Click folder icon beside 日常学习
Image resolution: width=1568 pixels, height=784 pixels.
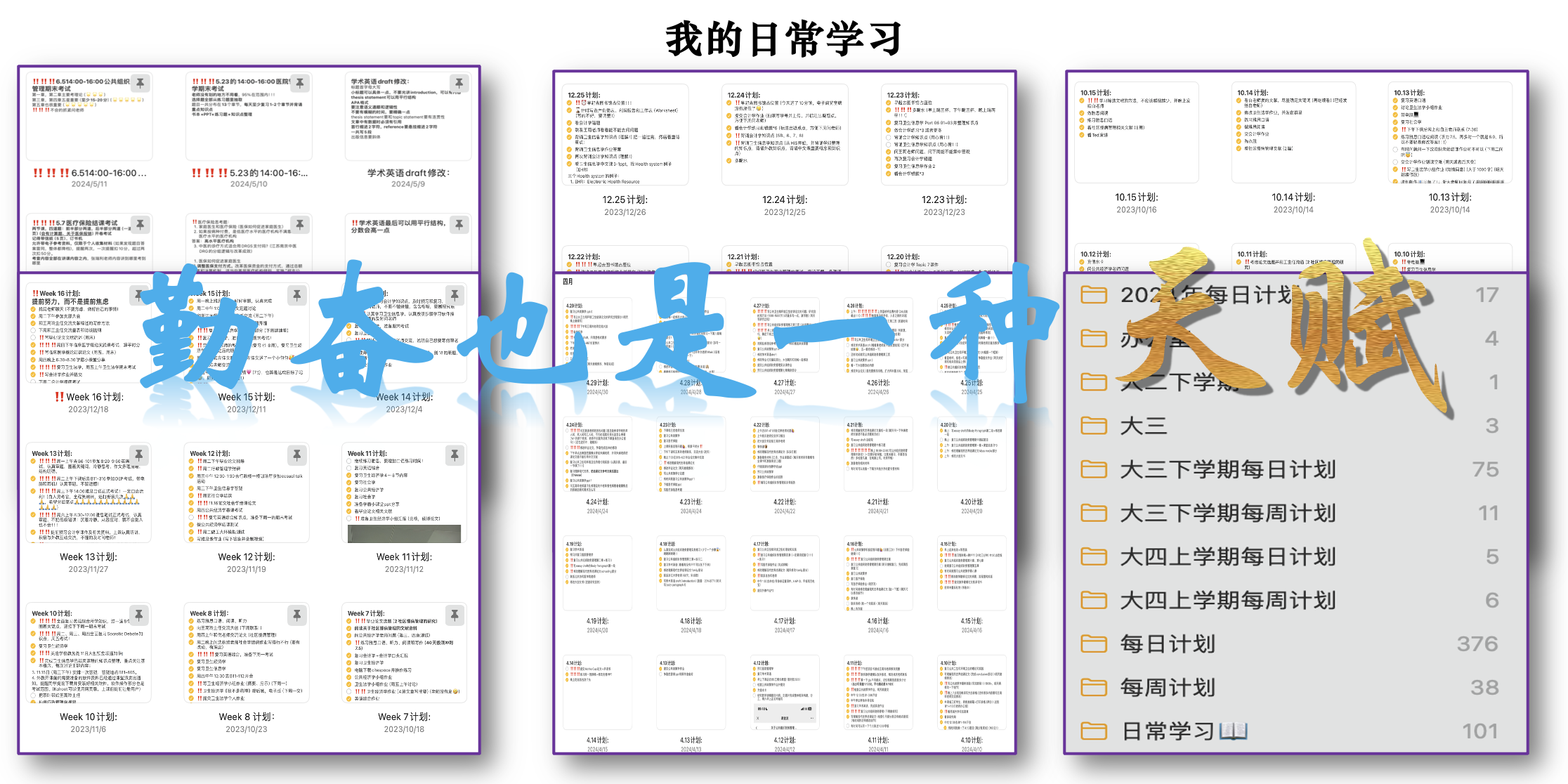tap(1094, 731)
